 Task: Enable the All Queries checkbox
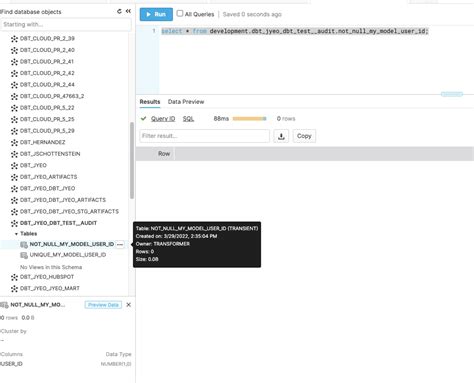pyautogui.click(x=180, y=13)
